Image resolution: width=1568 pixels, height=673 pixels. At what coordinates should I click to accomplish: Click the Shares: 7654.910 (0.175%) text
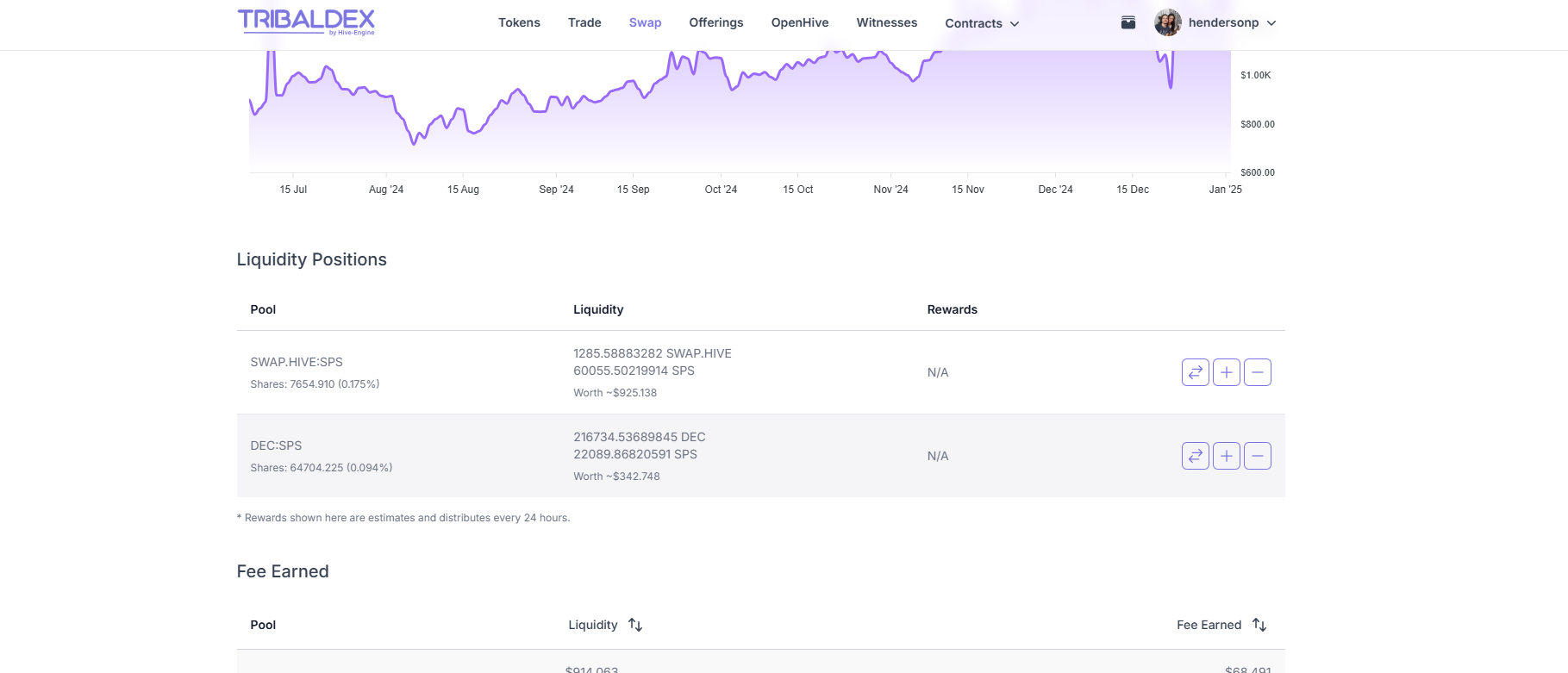pos(315,384)
